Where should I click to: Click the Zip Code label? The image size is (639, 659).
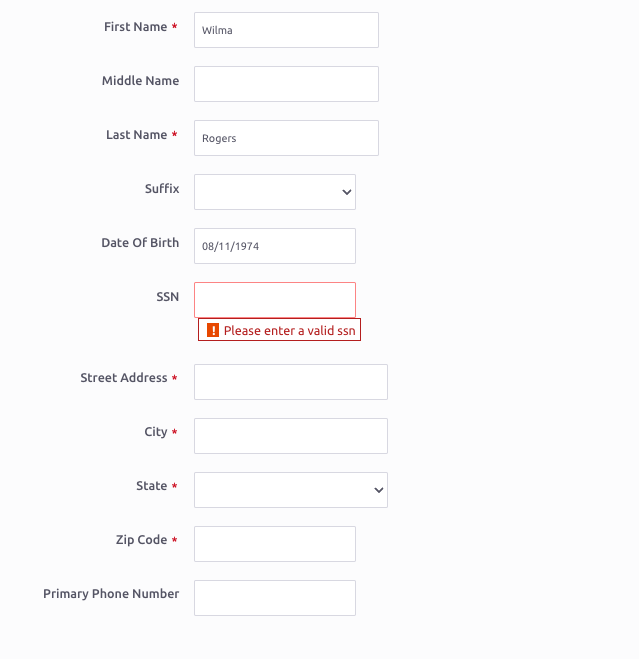point(141,540)
